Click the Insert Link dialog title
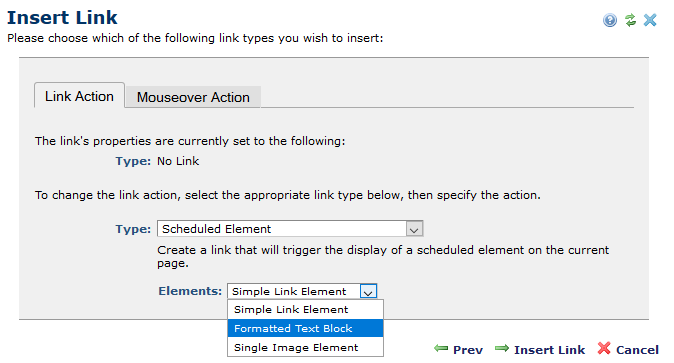This screenshot has width=674, height=363. [x=62, y=18]
